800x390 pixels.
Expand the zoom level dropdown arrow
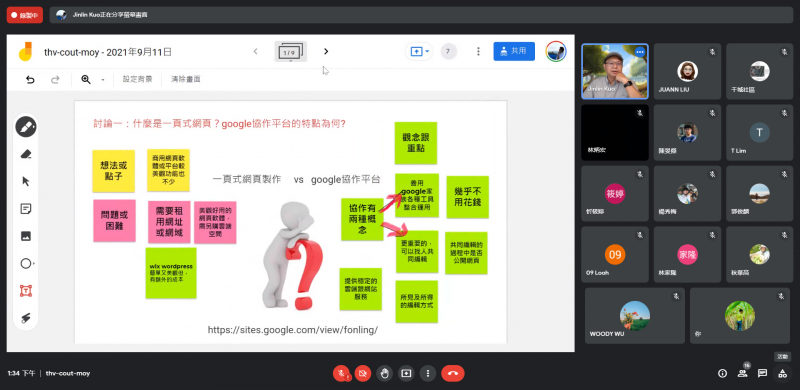pos(103,80)
